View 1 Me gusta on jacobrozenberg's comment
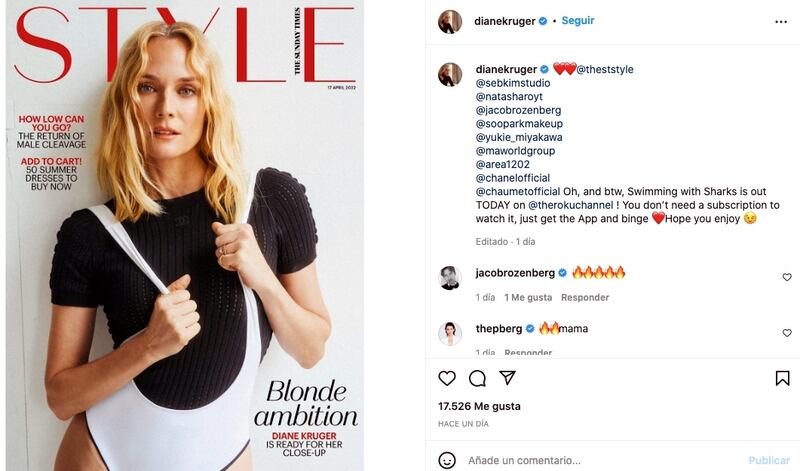This screenshot has width=800, height=471. point(528,297)
